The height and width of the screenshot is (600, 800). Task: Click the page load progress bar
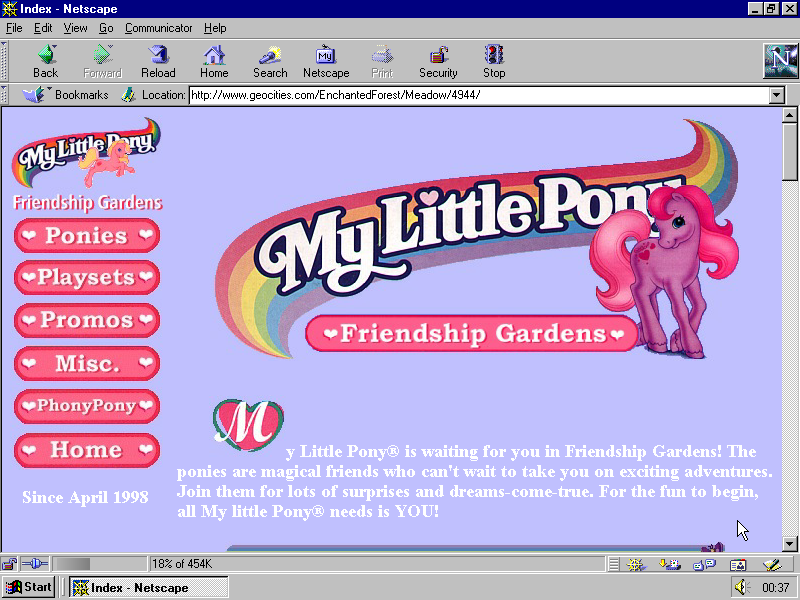click(99, 564)
